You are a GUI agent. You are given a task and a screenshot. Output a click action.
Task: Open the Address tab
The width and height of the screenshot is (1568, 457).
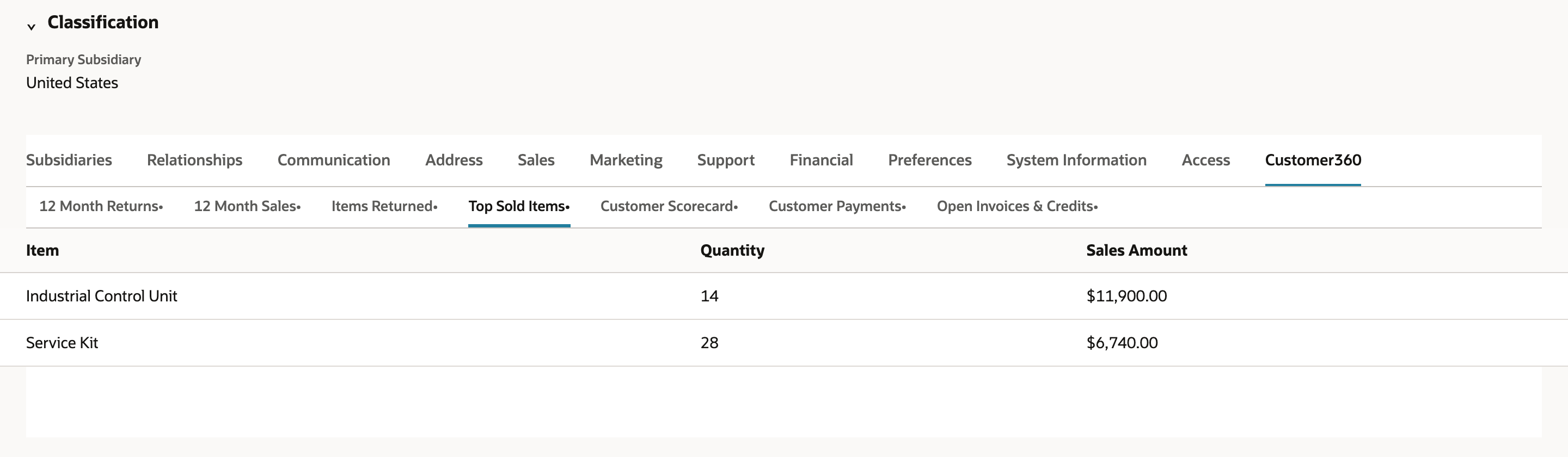pos(454,160)
